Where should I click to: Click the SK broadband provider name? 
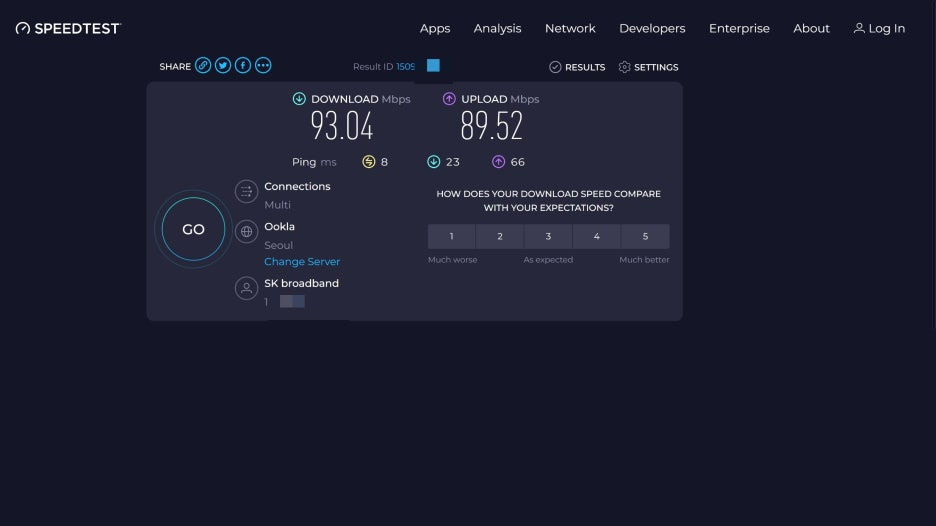click(301, 283)
